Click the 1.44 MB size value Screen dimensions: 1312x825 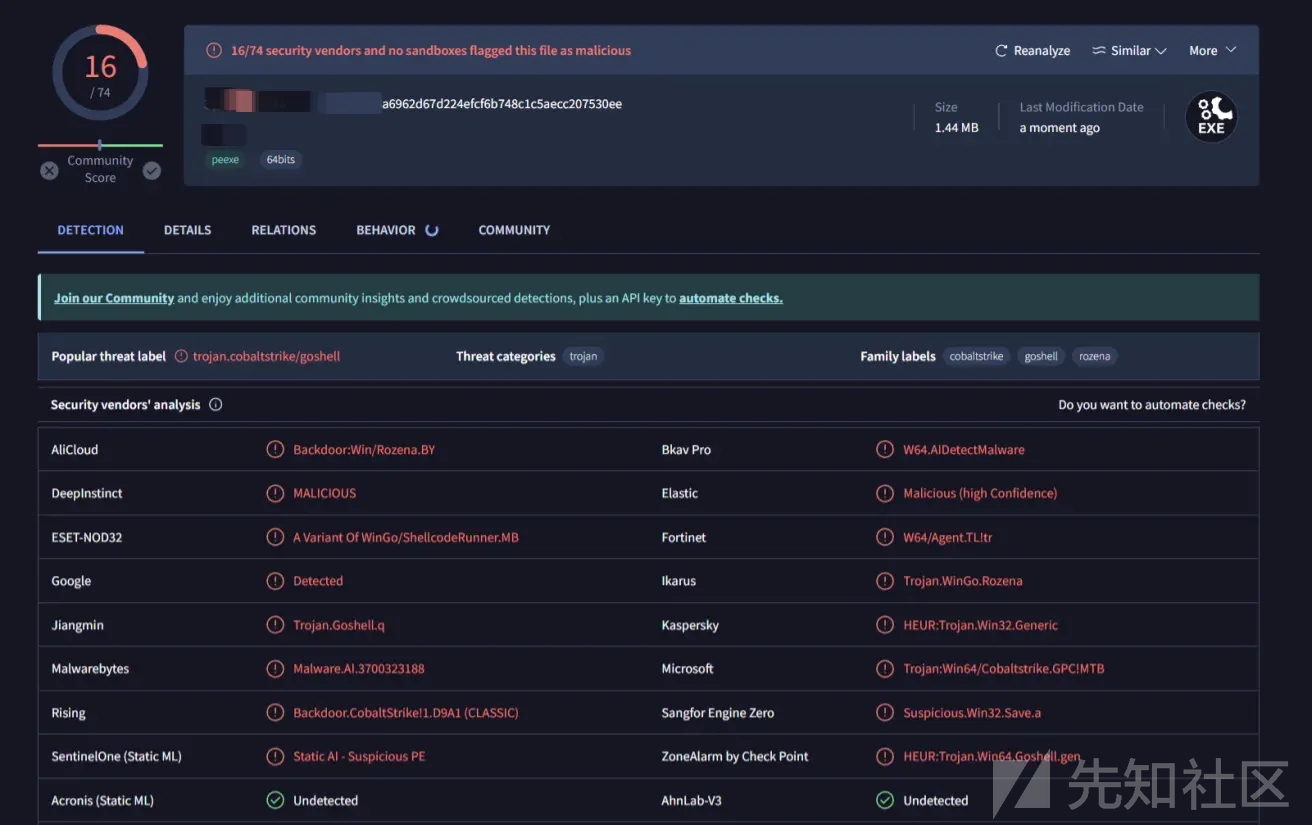(957, 128)
